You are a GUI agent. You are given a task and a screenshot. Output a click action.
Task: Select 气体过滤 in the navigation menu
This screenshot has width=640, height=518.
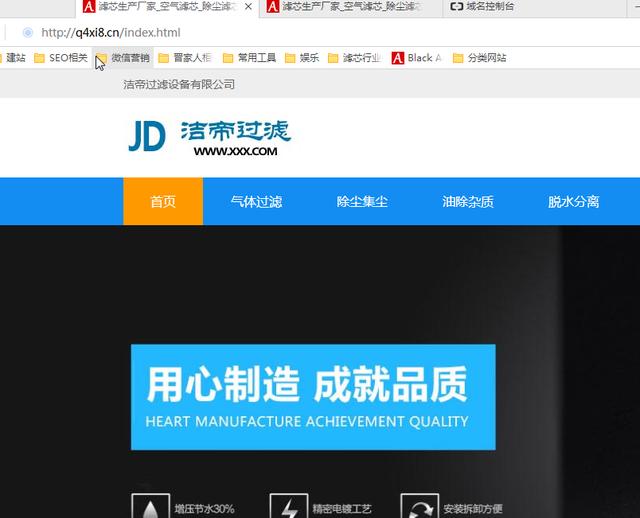(x=256, y=201)
